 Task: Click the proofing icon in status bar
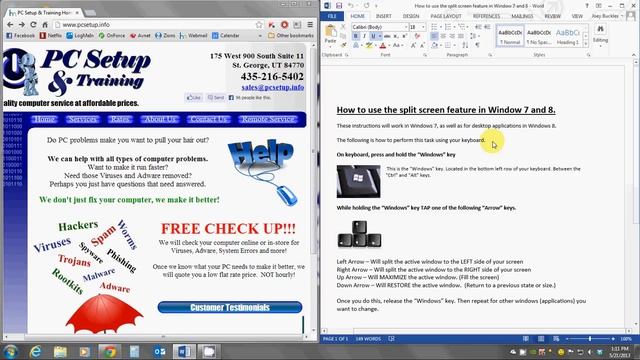coord(391,339)
